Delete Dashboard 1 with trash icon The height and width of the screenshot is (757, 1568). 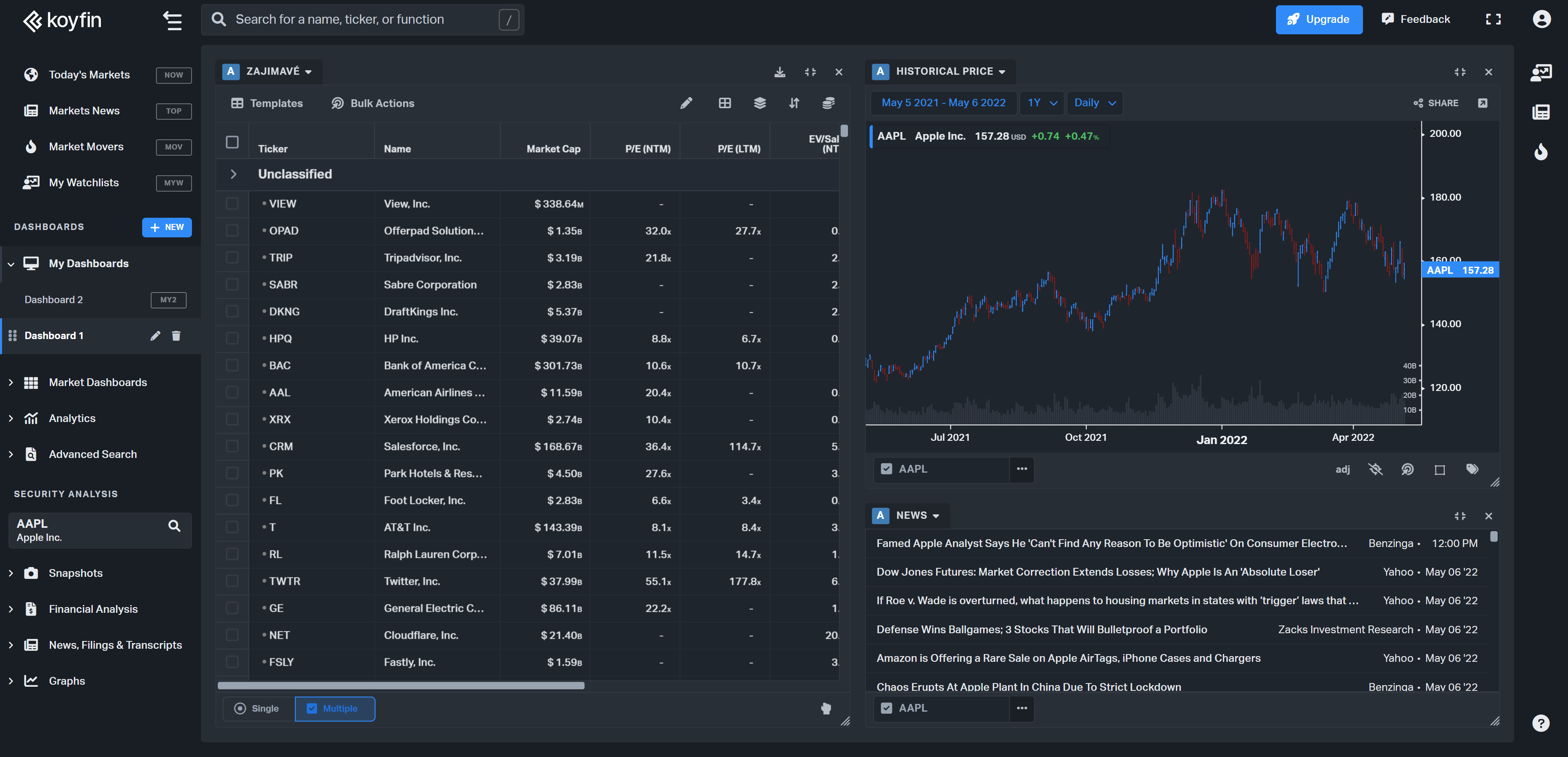pos(176,335)
